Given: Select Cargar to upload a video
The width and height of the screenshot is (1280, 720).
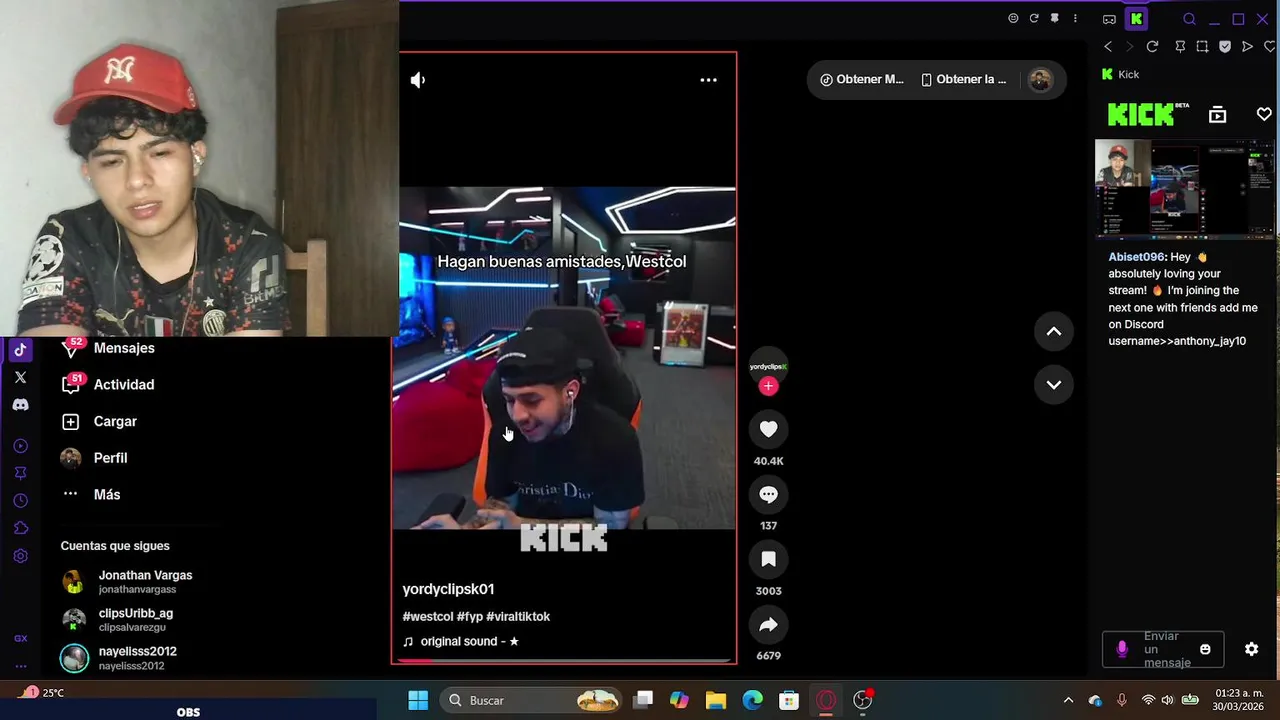Looking at the screenshot, I should [x=100, y=421].
